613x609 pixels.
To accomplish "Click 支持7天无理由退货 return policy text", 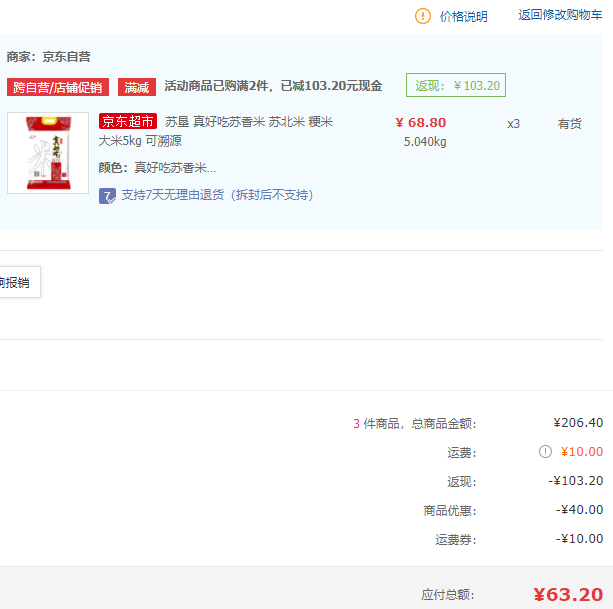I will pos(216,195).
